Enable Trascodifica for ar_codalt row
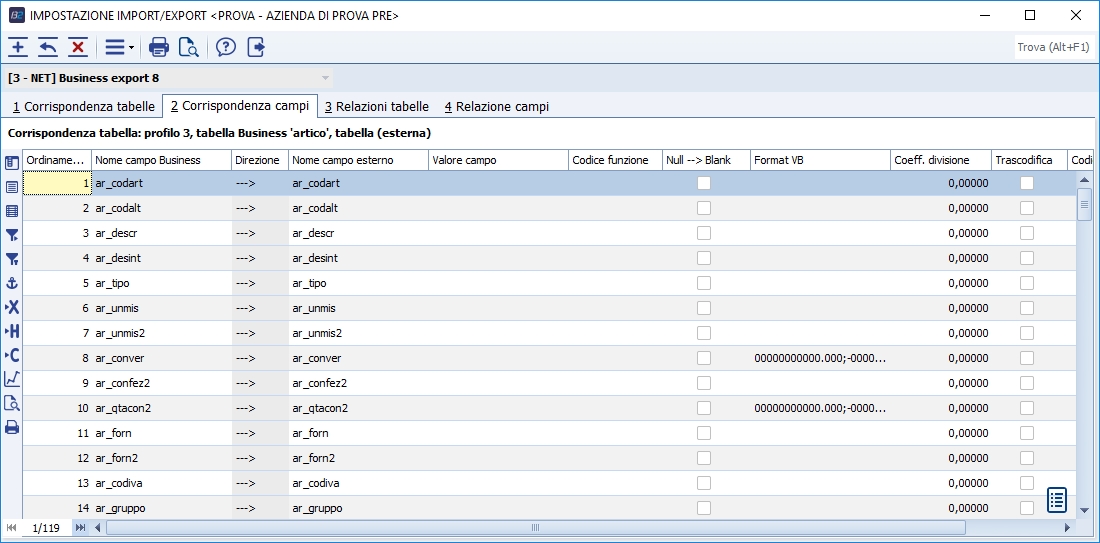1100x543 pixels. pos(1027,208)
